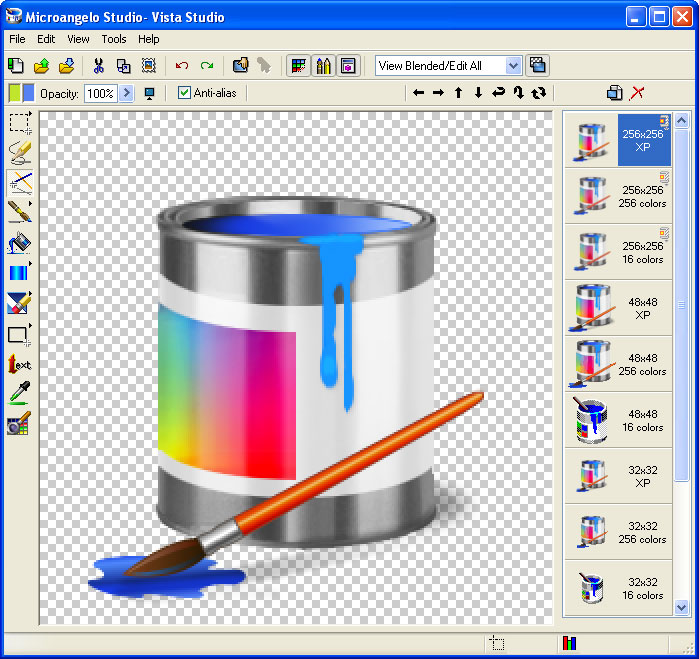The width and height of the screenshot is (699, 659).
Task: Click the green foreground color swatch
Action: coord(14,93)
